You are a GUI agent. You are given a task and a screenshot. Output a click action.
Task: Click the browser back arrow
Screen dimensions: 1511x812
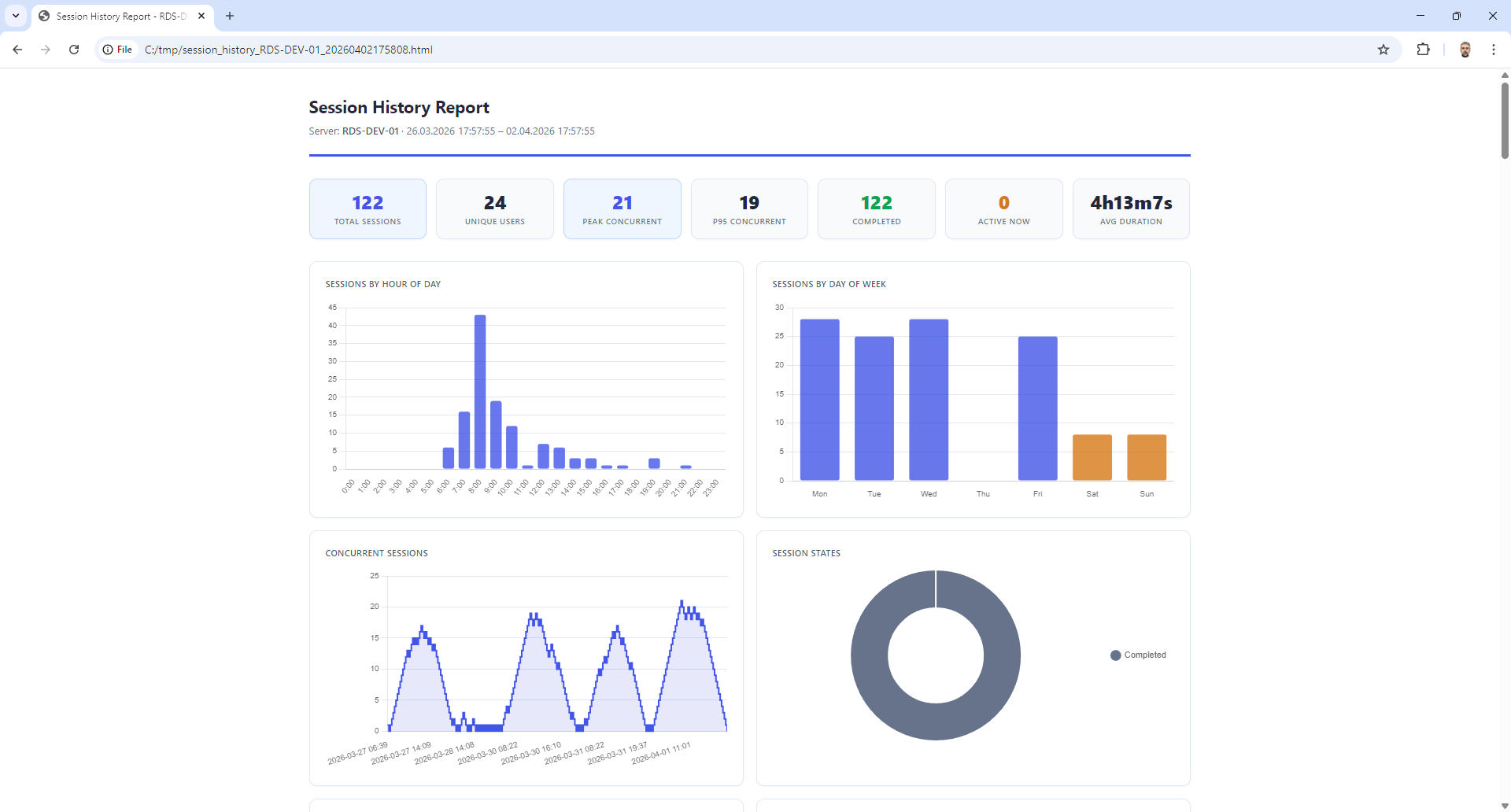point(17,50)
